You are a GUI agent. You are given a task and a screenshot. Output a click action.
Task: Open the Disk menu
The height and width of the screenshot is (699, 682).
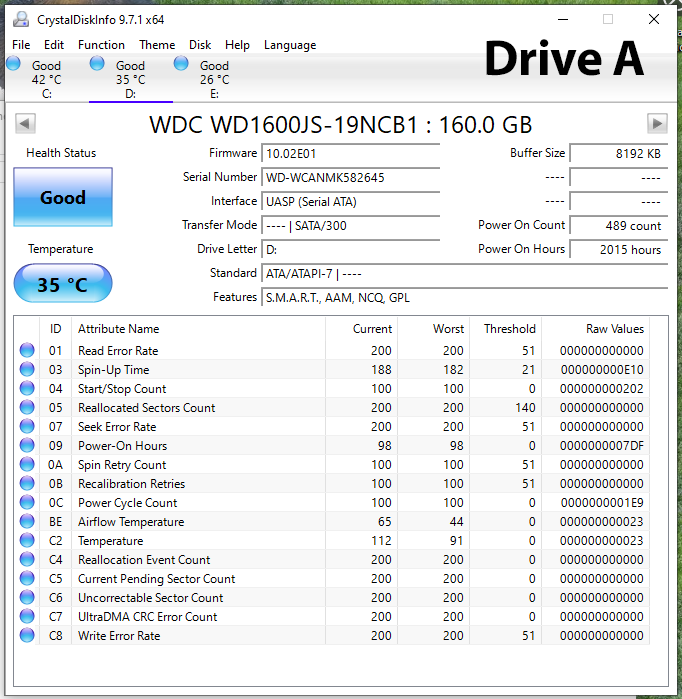click(200, 45)
